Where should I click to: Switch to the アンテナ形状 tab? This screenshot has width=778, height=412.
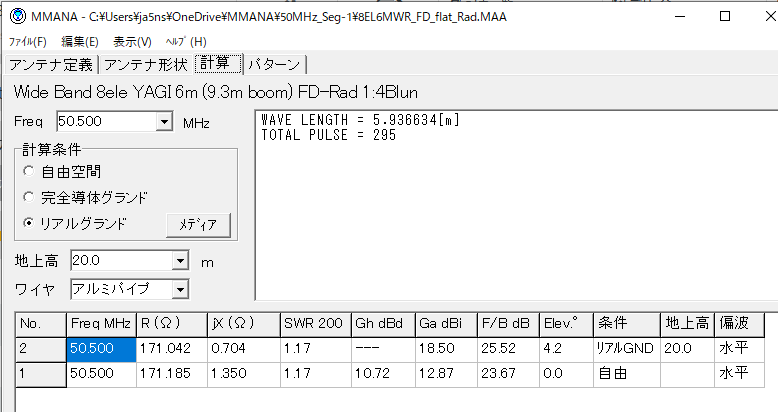click(x=145, y=65)
